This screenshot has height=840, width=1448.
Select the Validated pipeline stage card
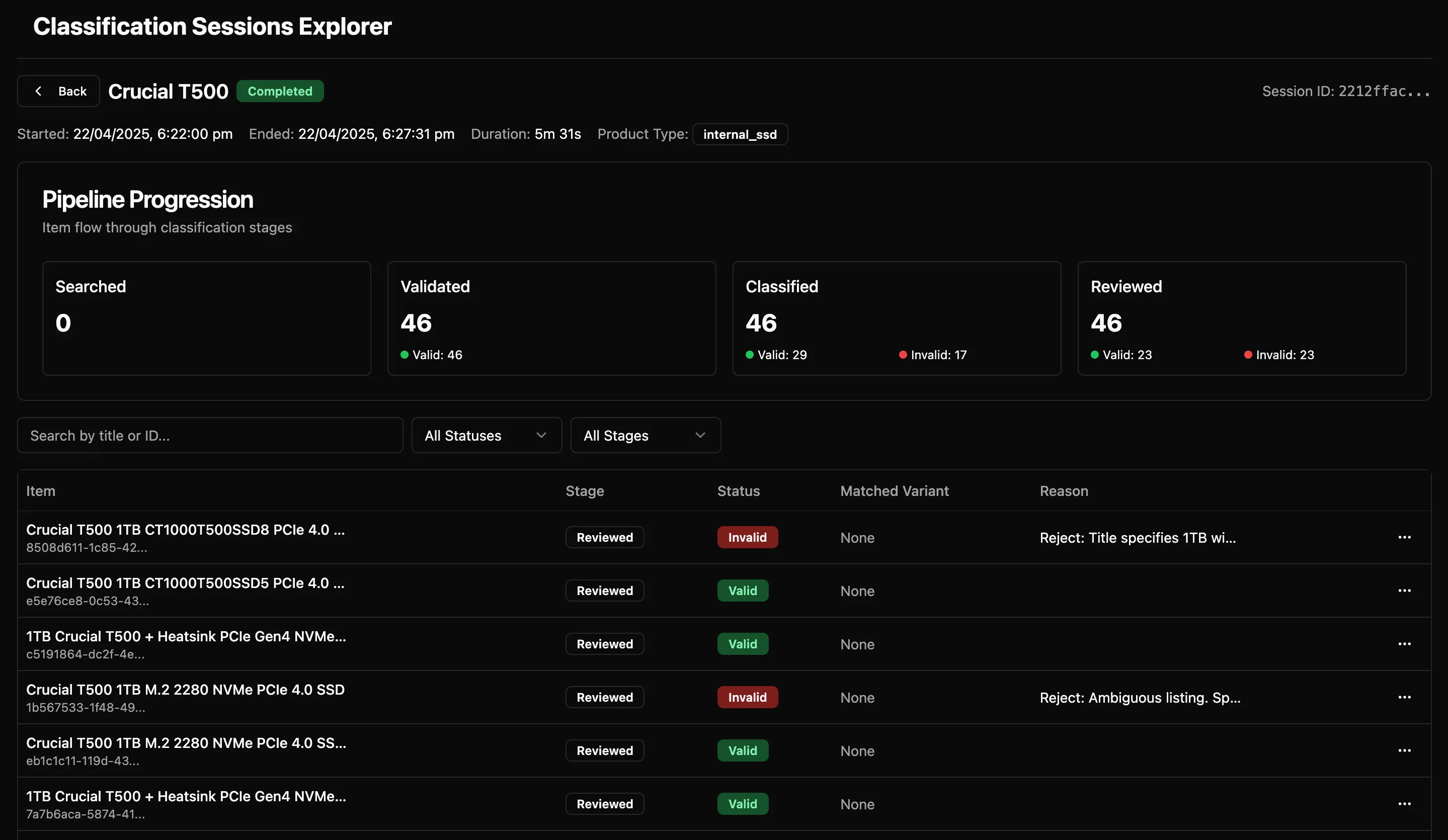click(551, 318)
